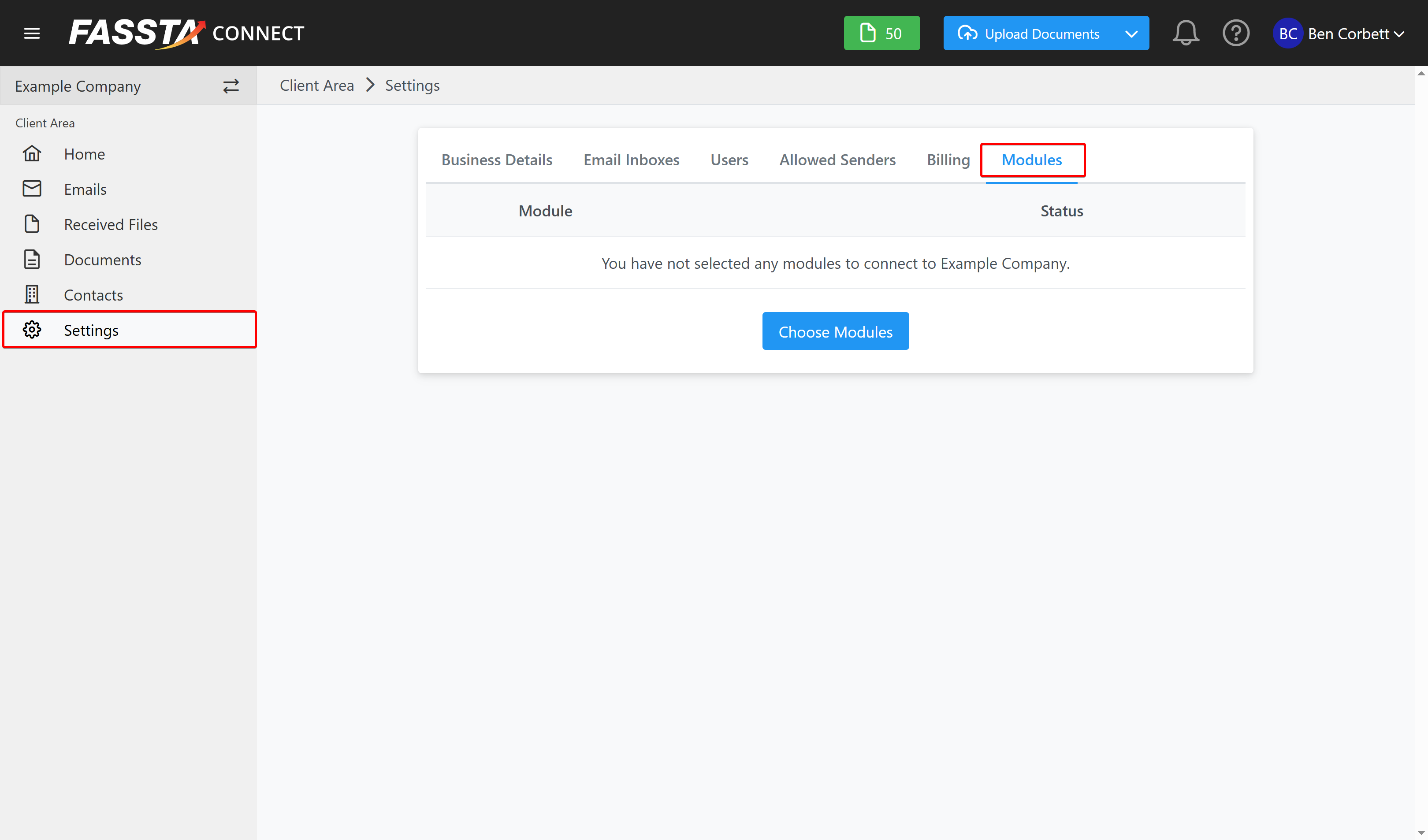
Task: Click the BC avatar circle
Action: 1287,33
